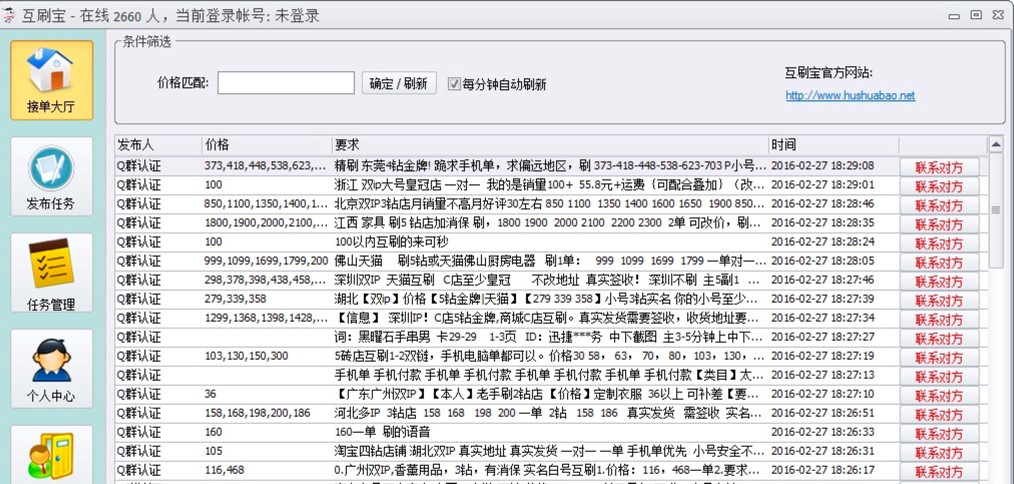This screenshot has height=484, width=1014.
Task: Click 联系对方 for the 18:27:27 row
Action: point(939,338)
